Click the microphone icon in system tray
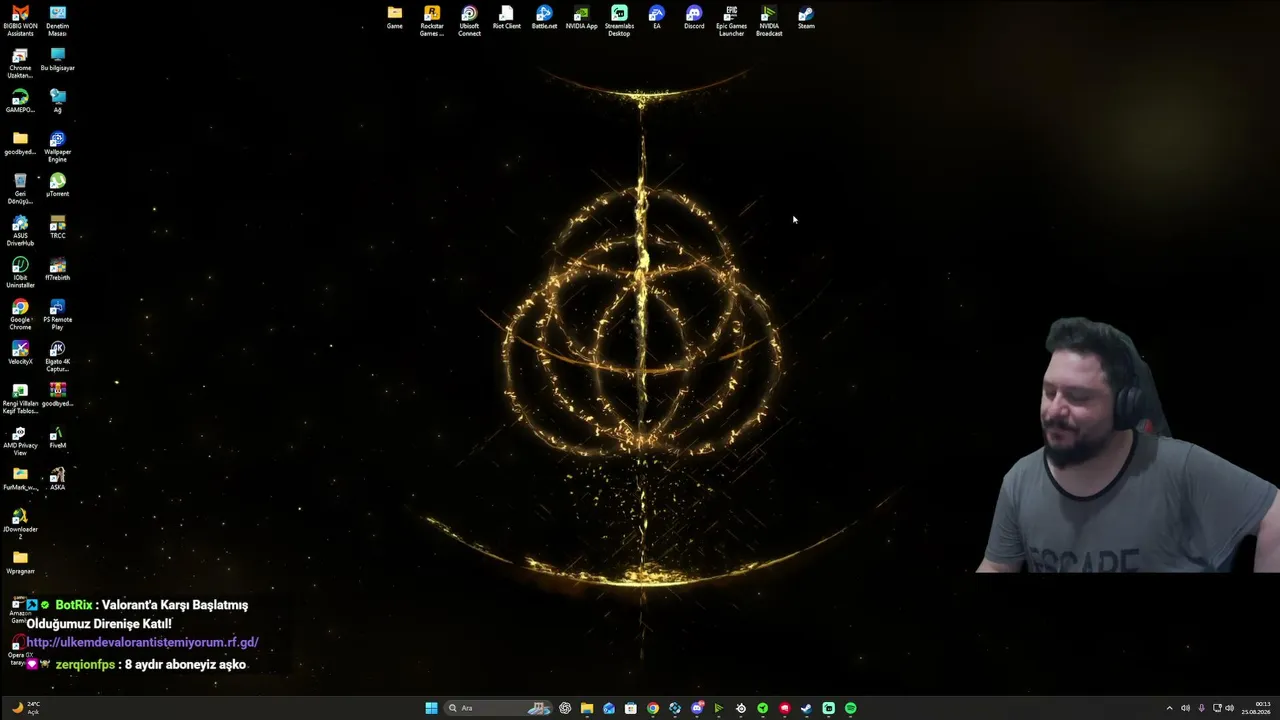Image resolution: width=1280 pixels, height=720 pixels. (1201, 708)
